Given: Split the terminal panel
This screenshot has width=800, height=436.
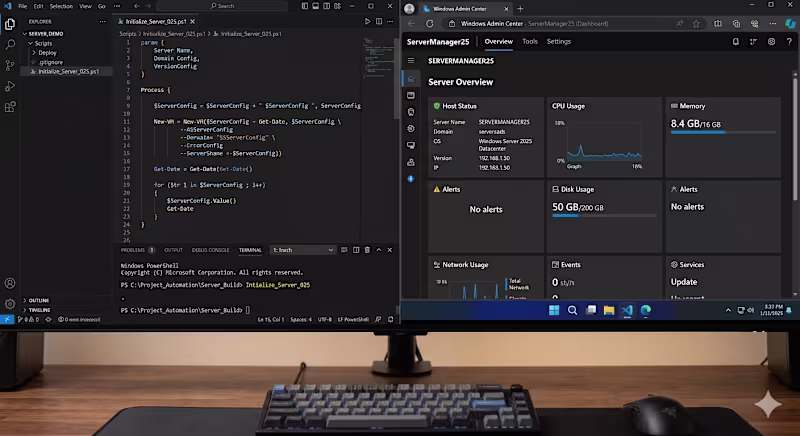Looking at the screenshot, I should pyautogui.click(x=356, y=250).
